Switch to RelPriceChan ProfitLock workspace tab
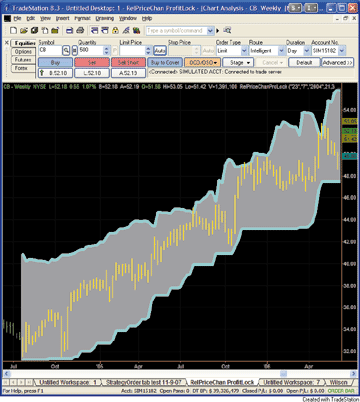This screenshot has width=360, height=402. [222, 382]
